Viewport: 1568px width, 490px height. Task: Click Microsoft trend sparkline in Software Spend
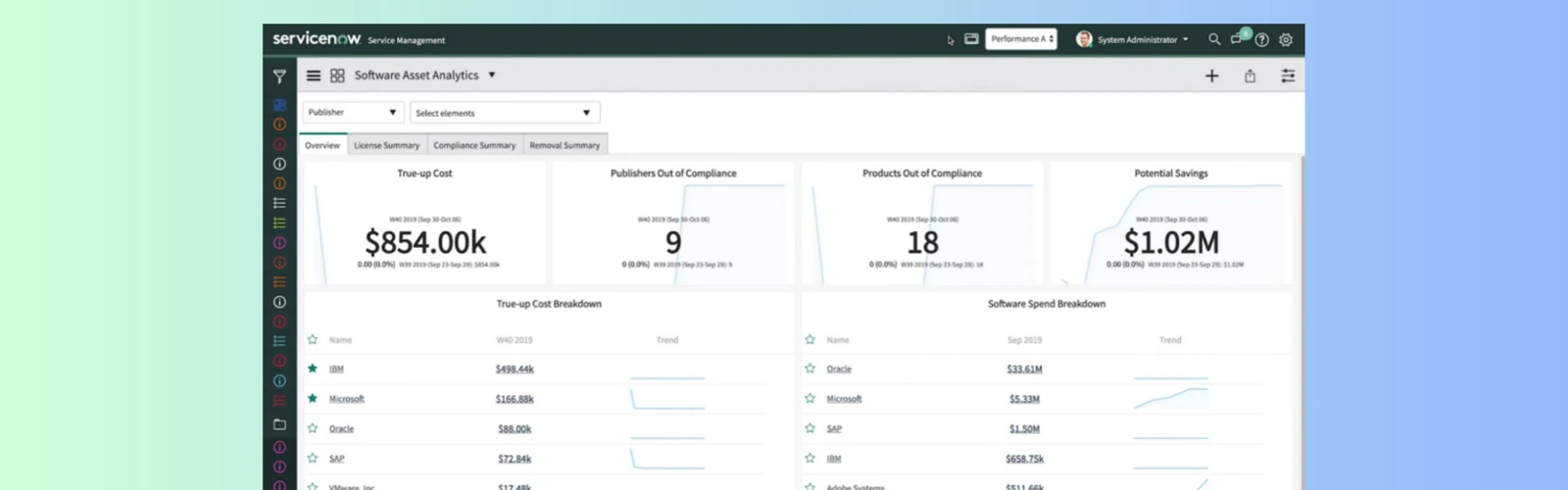tap(1171, 398)
